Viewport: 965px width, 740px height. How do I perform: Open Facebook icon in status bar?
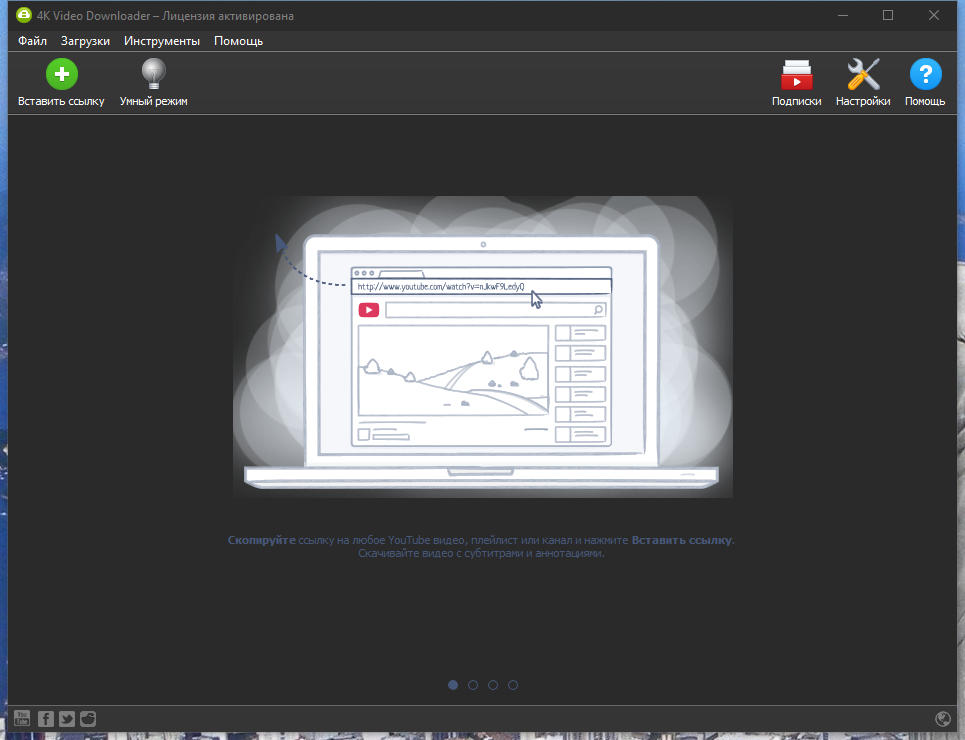[x=46, y=718]
